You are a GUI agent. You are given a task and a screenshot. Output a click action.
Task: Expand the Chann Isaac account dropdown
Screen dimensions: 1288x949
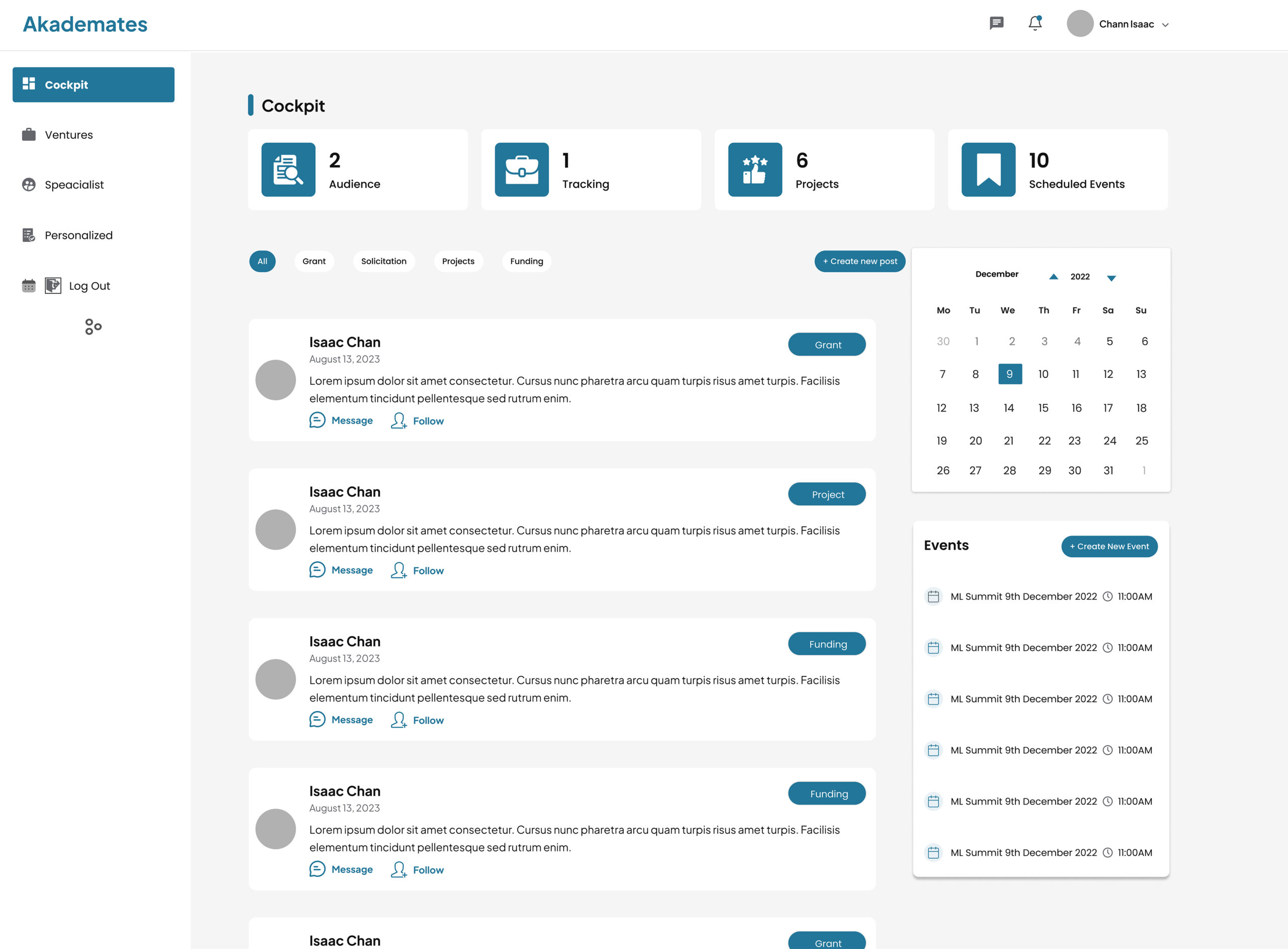click(1165, 25)
